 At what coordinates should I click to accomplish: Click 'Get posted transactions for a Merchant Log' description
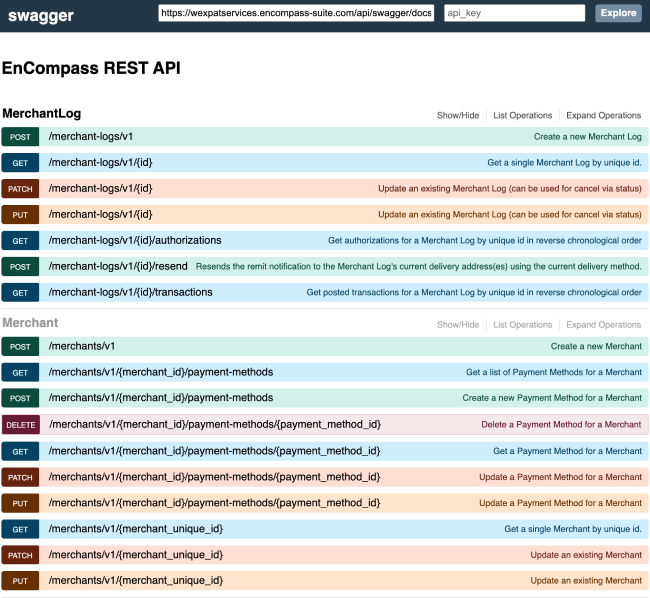474,292
